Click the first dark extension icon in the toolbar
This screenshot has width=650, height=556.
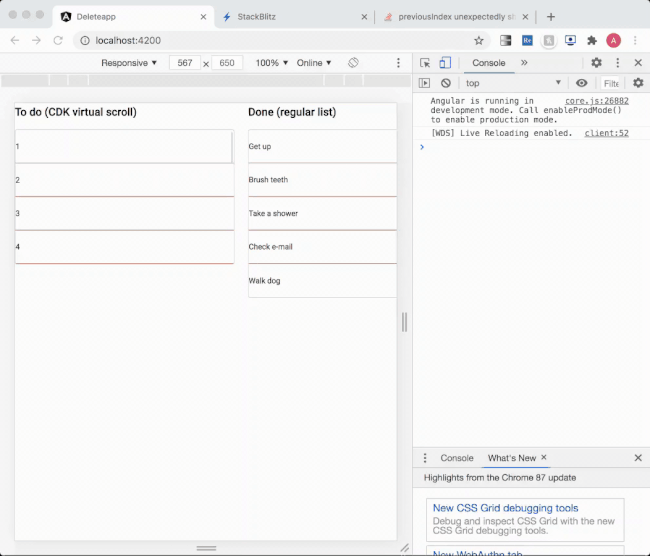pyautogui.click(x=505, y=40)
